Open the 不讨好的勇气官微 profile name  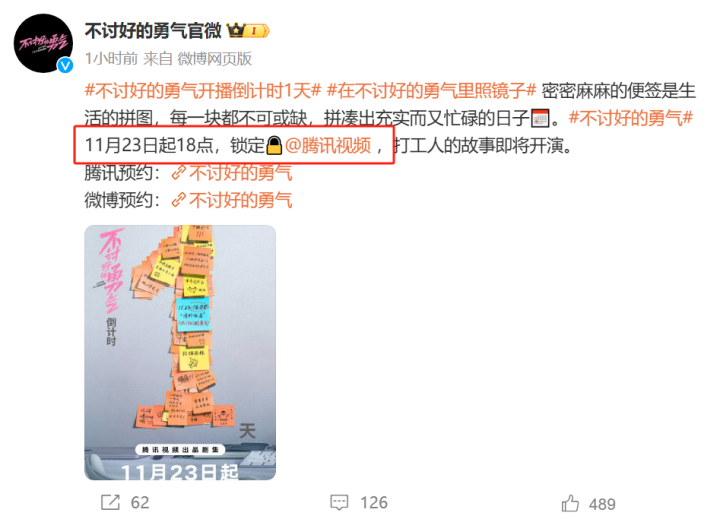pos(153,31)
